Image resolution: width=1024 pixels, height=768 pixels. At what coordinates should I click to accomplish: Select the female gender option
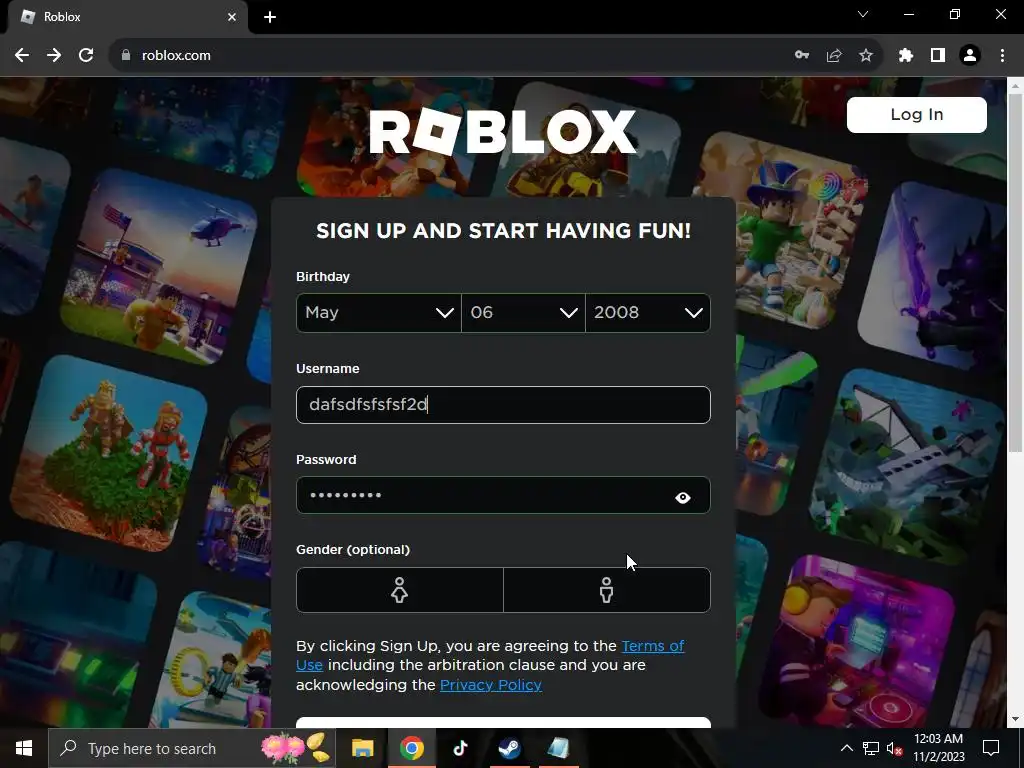[400, 590]
